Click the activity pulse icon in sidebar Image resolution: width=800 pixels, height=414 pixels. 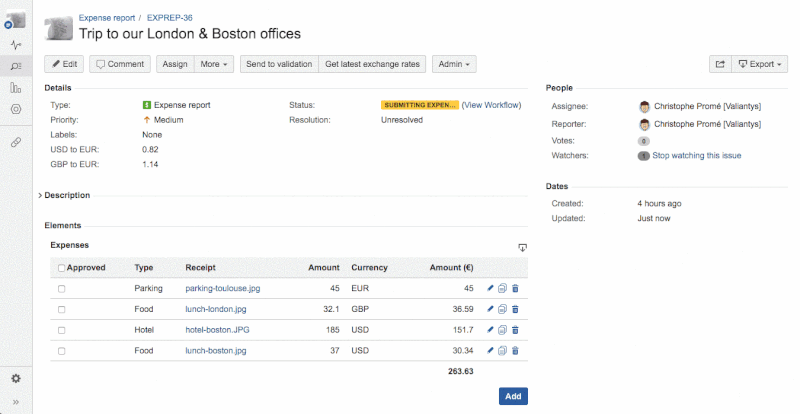click(16, 45)
